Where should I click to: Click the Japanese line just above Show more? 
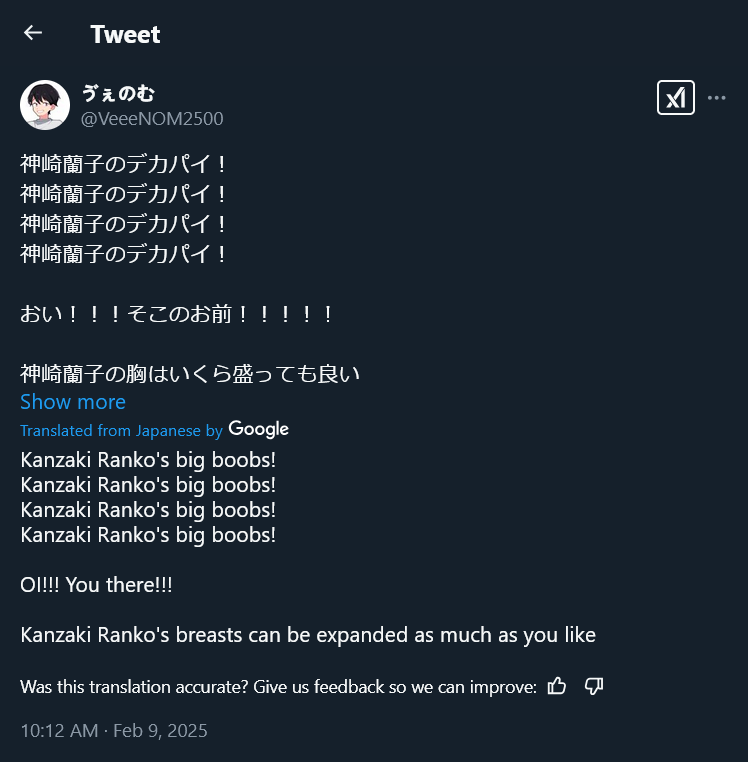tap(190, 374)
